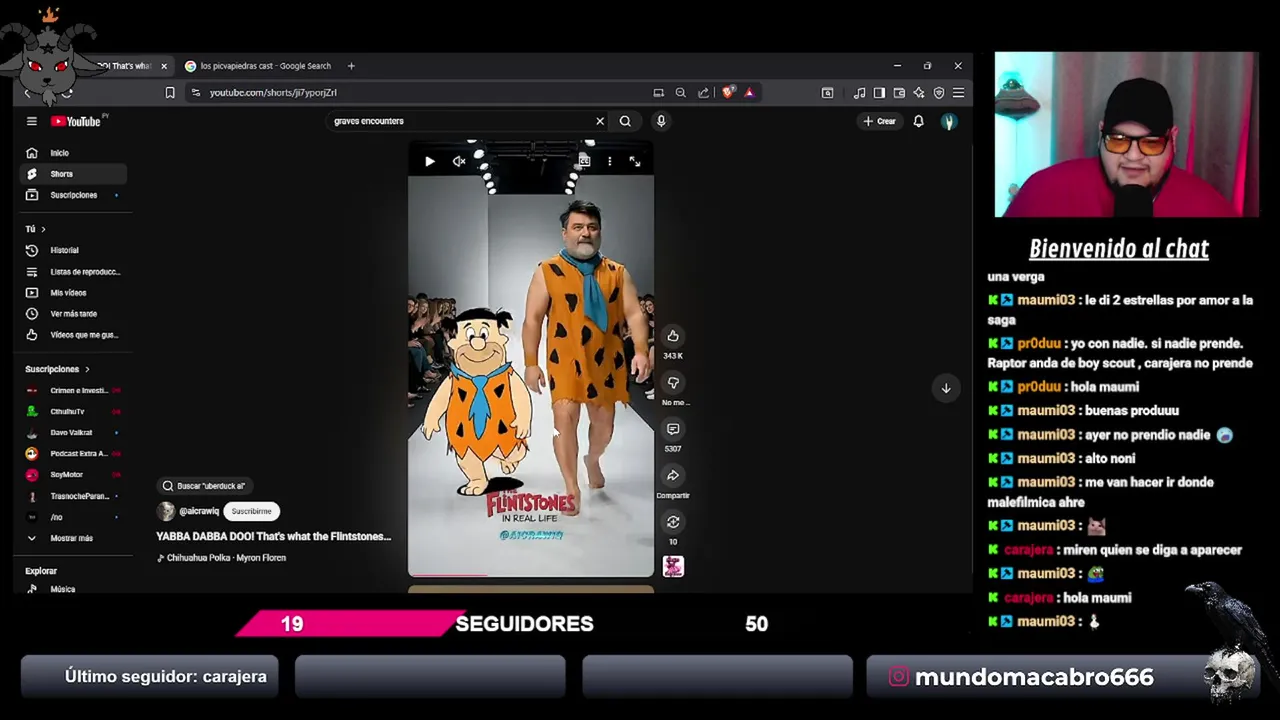The height and width of the screenshot is (720, 1280).
Task: Open a new browser tab
Action: [351, 66]
